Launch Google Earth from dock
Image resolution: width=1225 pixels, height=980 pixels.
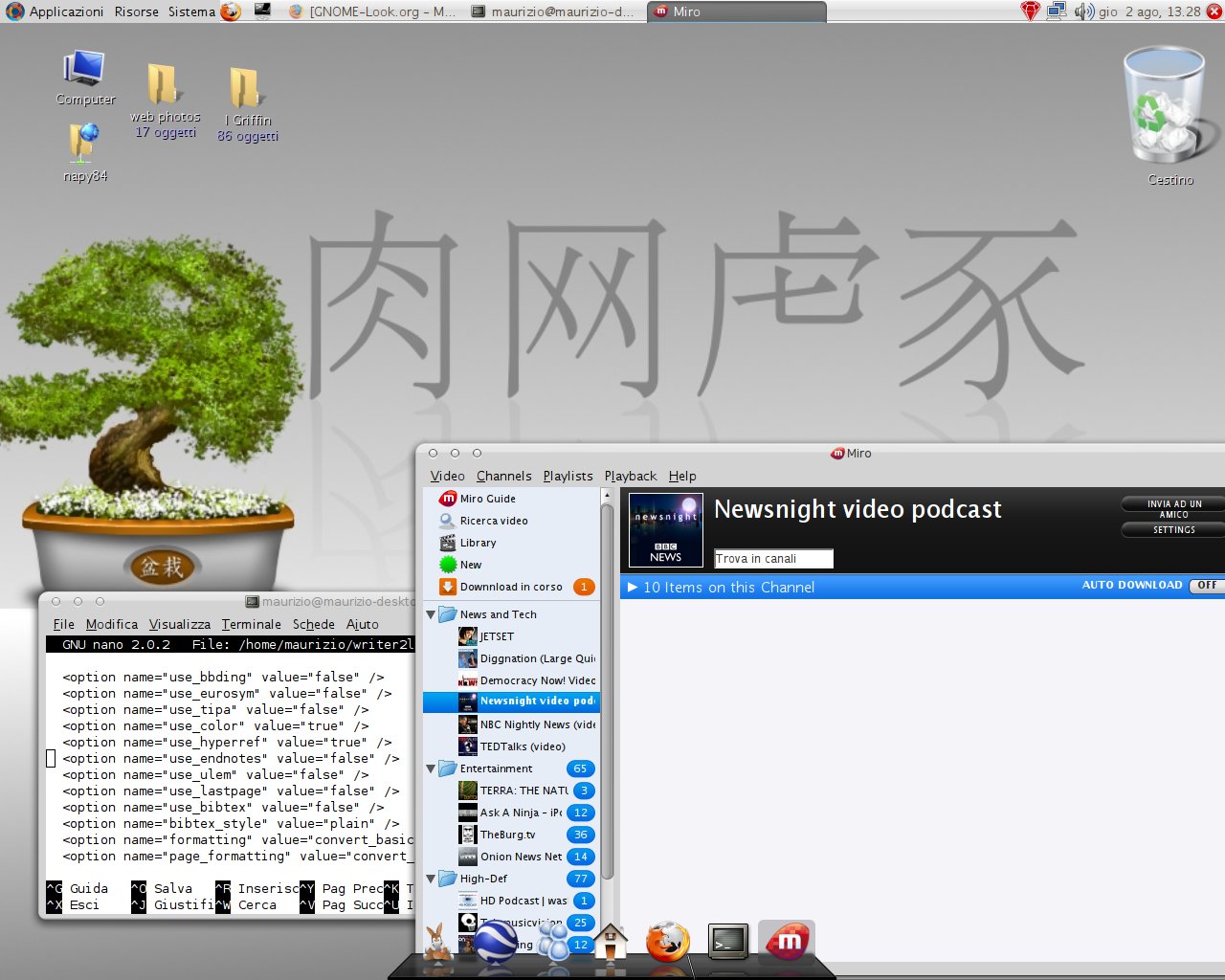tap(497, 941)
